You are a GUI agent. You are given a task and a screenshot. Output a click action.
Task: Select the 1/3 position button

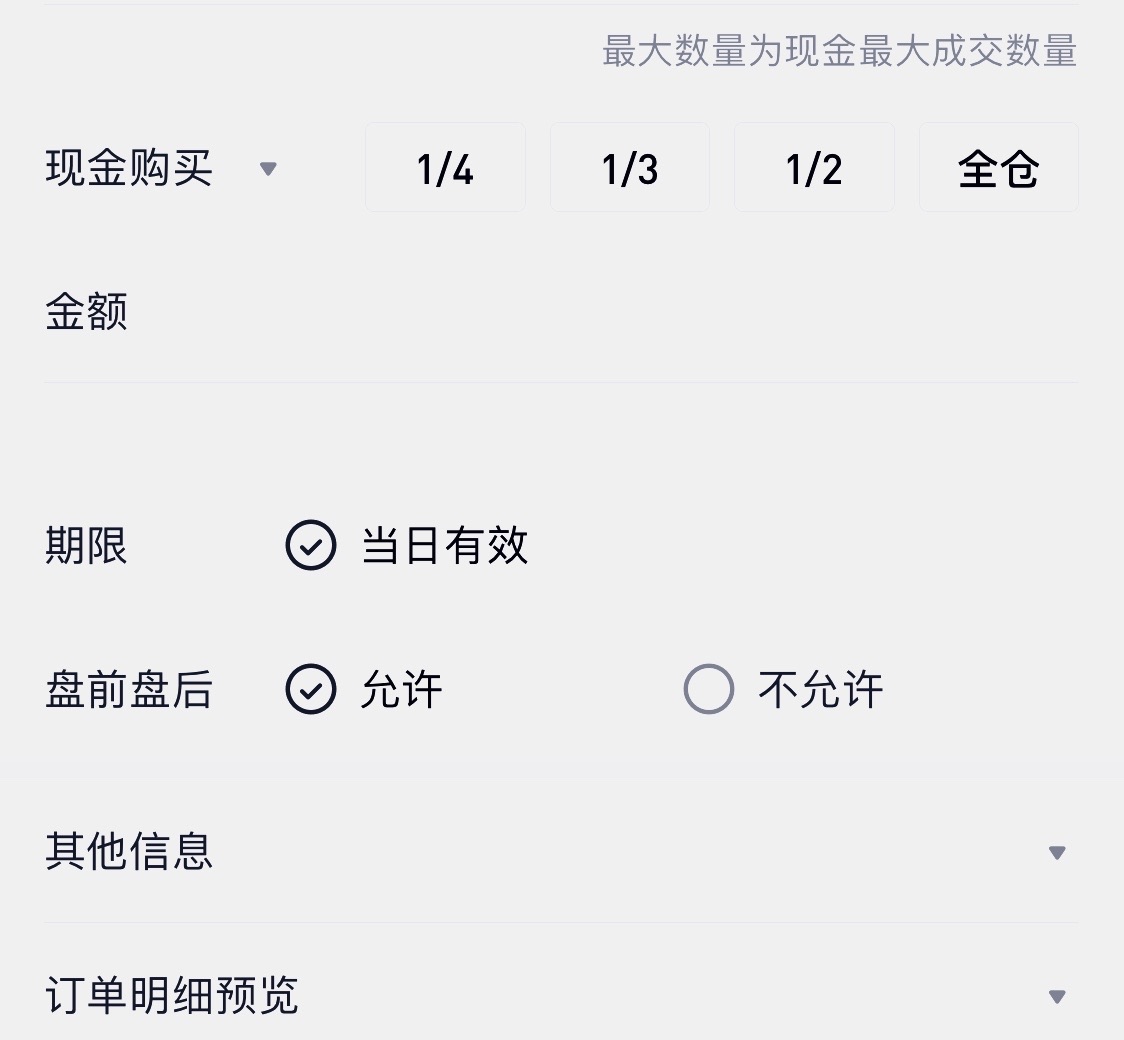point(630,168)
